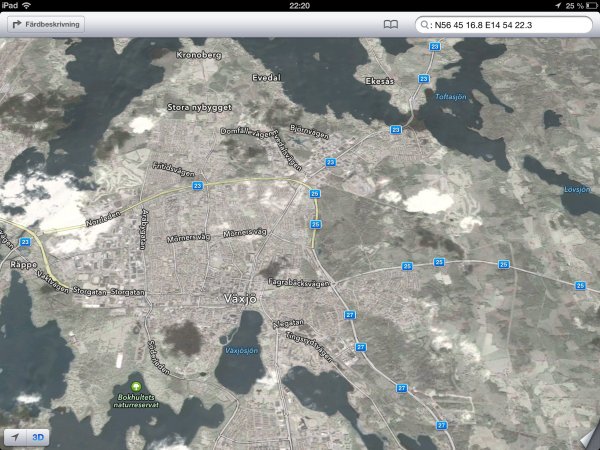Select the Toftasjön lake label
The width and height of the screenshot is (600, 450).
click(x=452, y=97)
